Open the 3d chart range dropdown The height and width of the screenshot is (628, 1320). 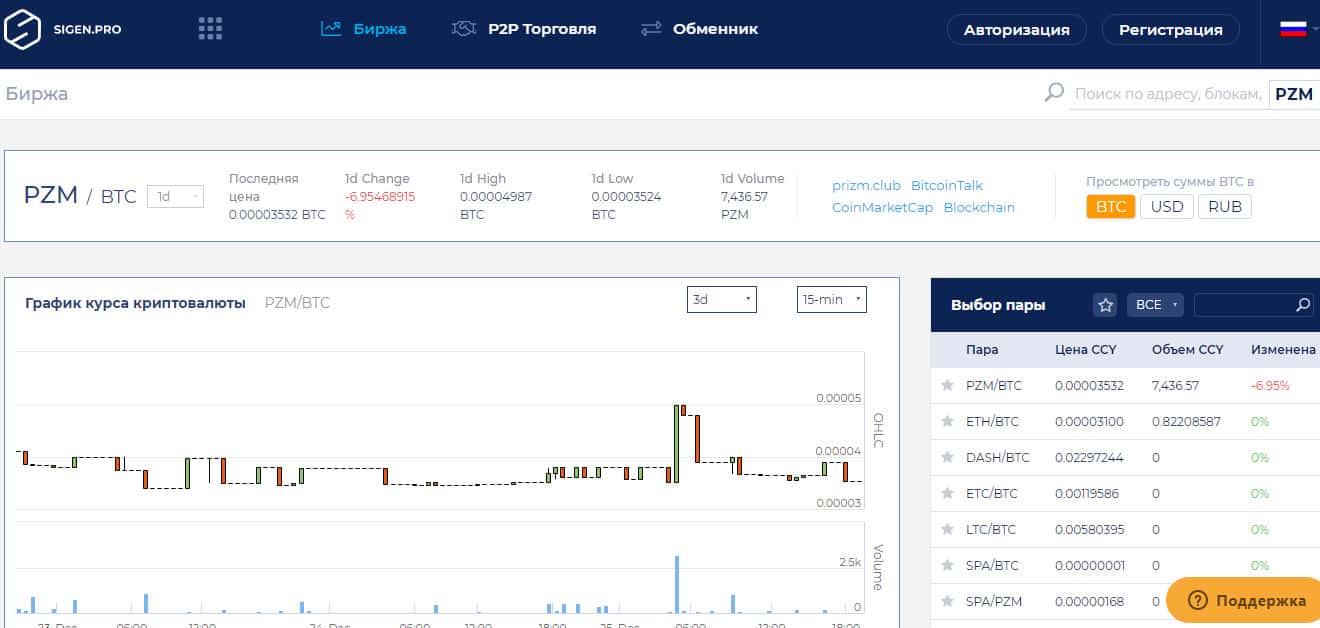tap(721, 299)
